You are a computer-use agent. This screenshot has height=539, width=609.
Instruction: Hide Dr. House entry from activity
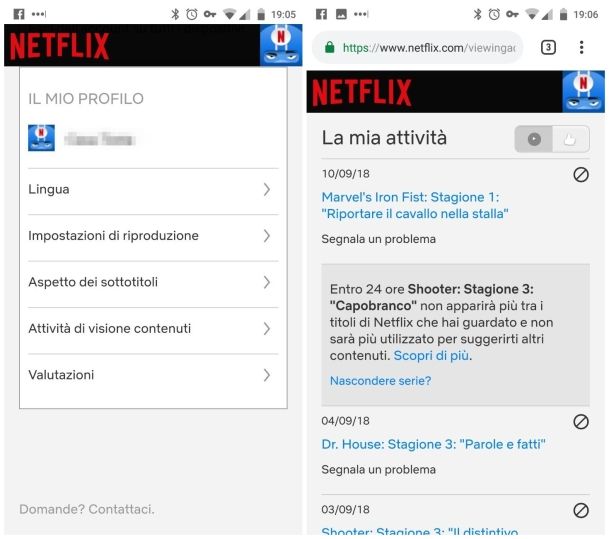(x=581, y=422)
